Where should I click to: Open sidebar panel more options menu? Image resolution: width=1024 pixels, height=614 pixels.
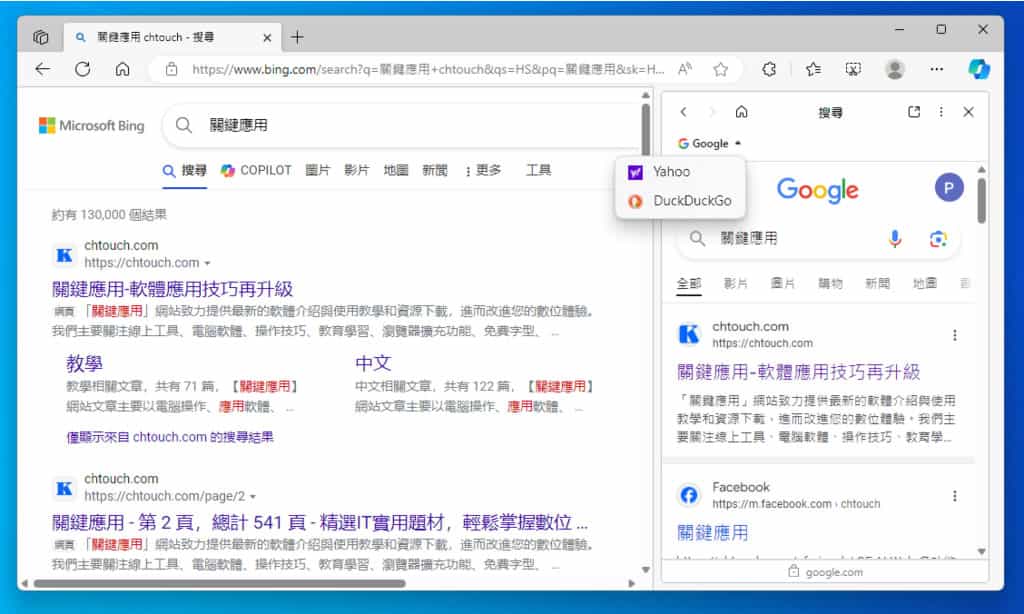tap(941, 112)
